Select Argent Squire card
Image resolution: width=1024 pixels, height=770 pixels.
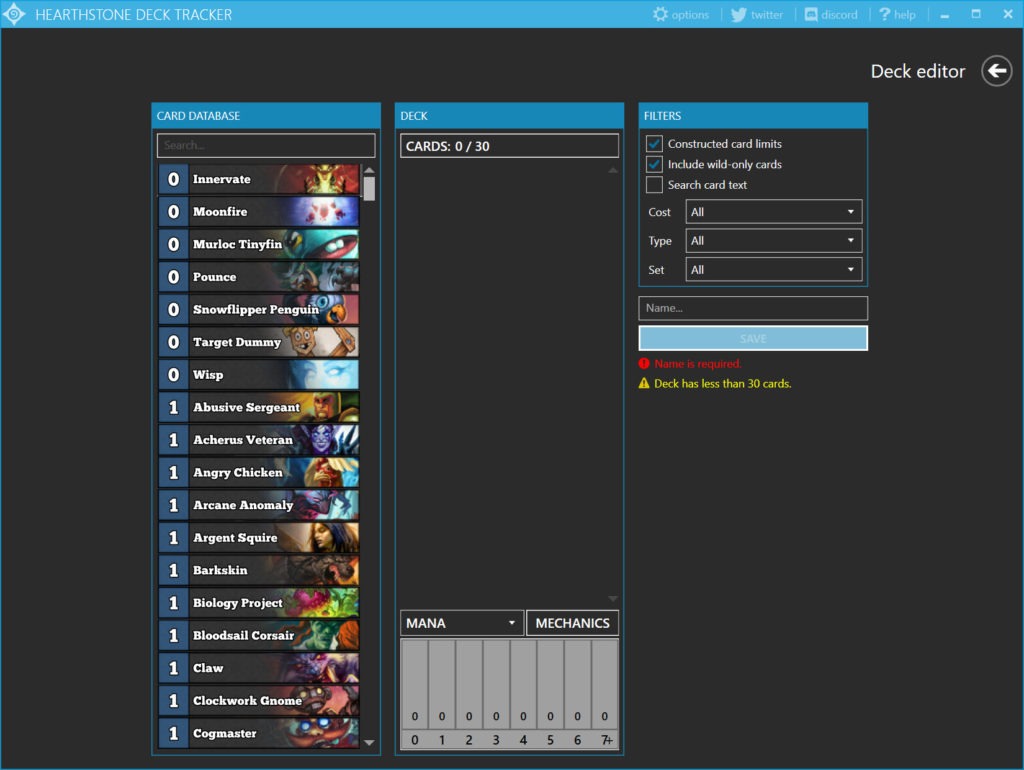pyautogui.click(x=259, y=537)
